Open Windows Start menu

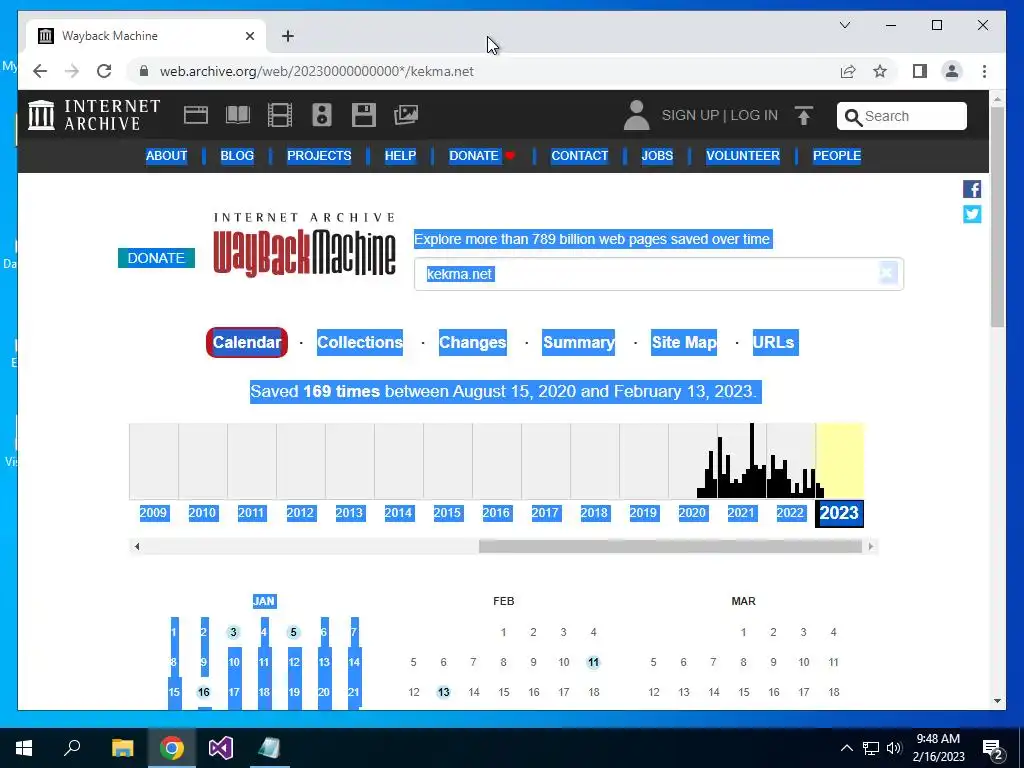tap(24, 748)
